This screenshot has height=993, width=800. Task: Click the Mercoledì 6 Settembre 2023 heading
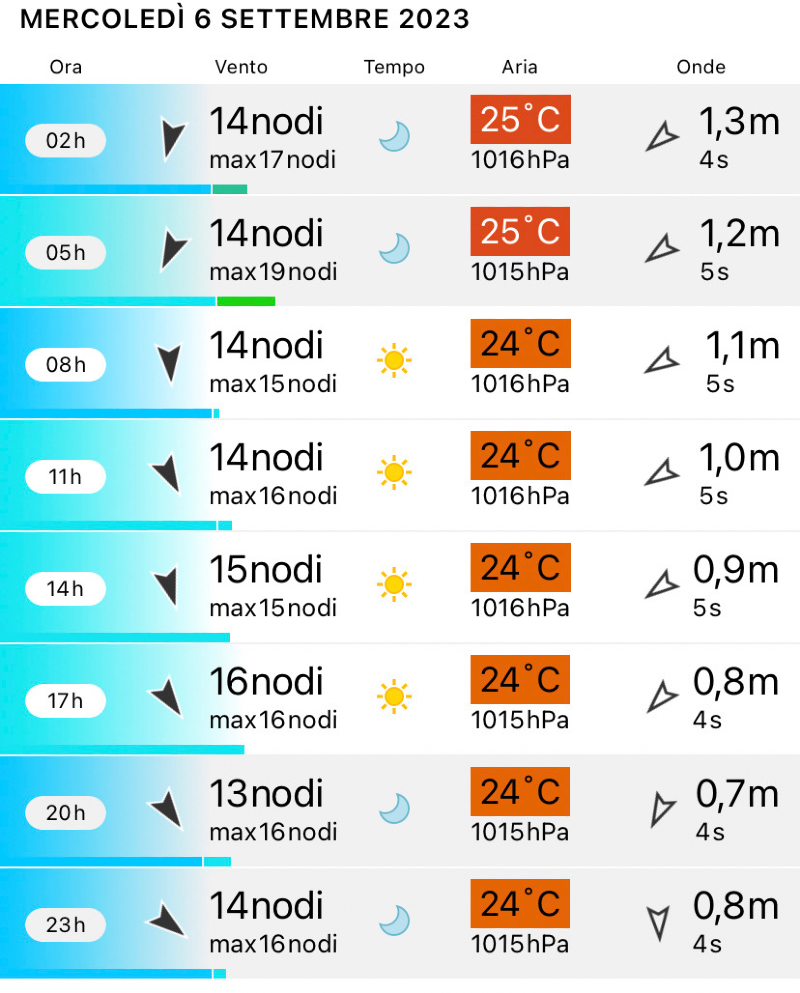click(x=245, y=20)
